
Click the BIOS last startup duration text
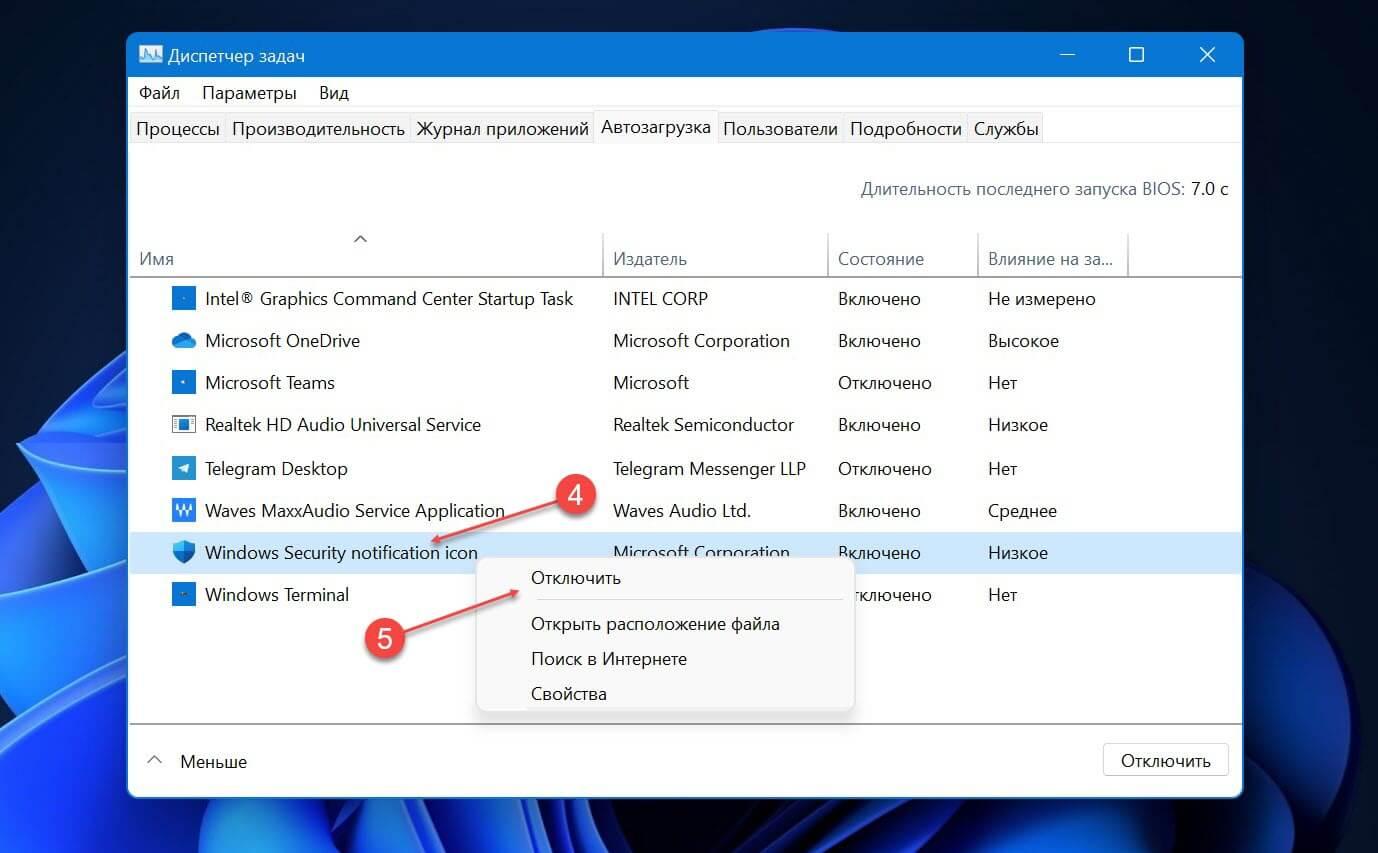click(x=1044, y=188)
